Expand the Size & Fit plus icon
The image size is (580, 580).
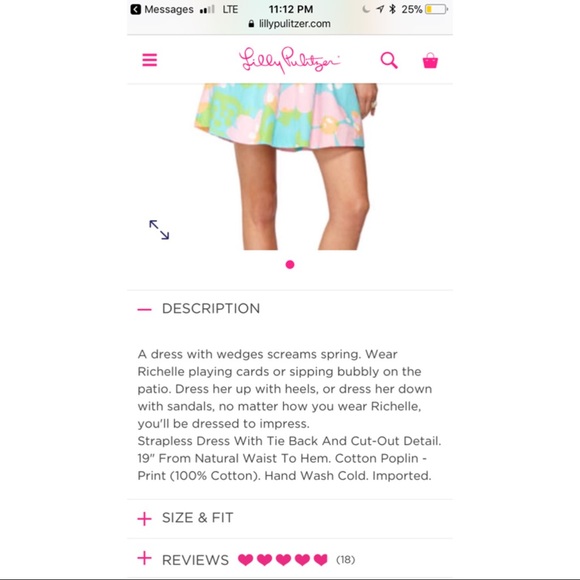point(144,519)
